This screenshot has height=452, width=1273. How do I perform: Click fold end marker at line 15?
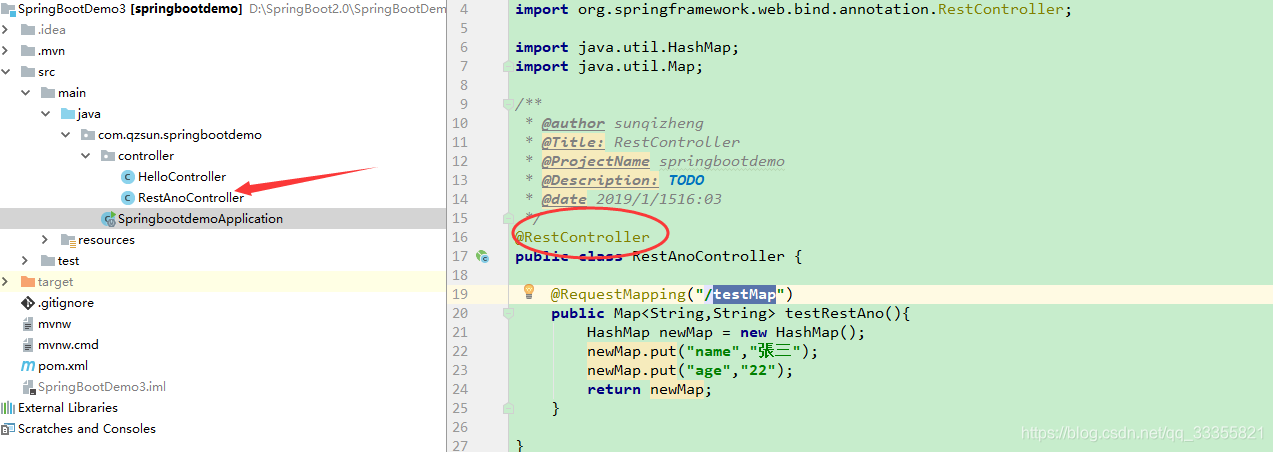[507, 217]
